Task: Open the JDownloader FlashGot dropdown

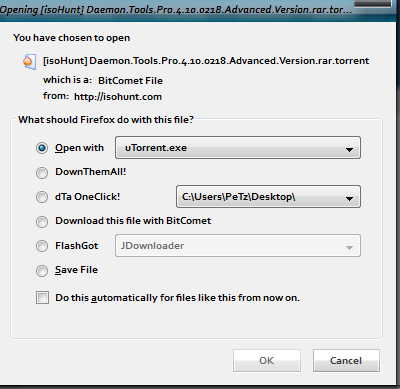Action: pyautogui.click(x=238, y=246)
